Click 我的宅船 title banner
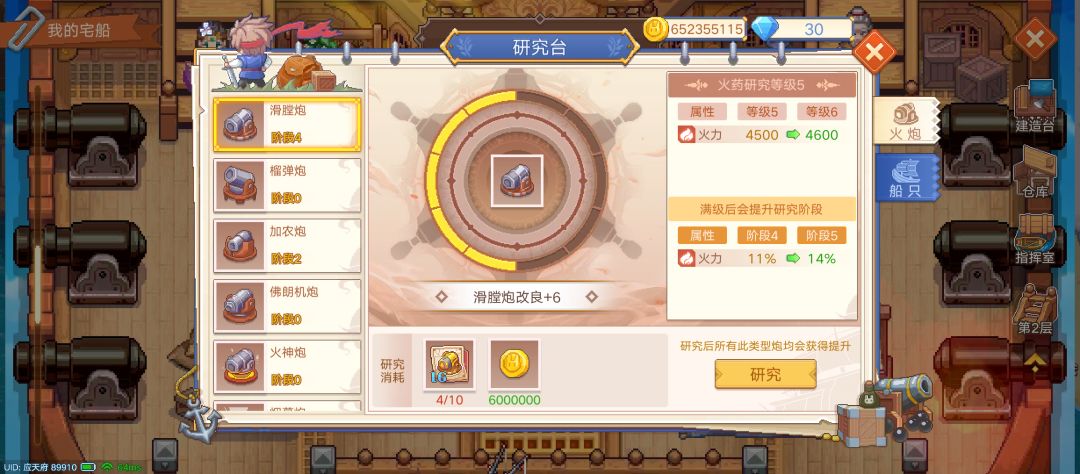Screen dimensions: 1080x474 (x=79, y=30)
